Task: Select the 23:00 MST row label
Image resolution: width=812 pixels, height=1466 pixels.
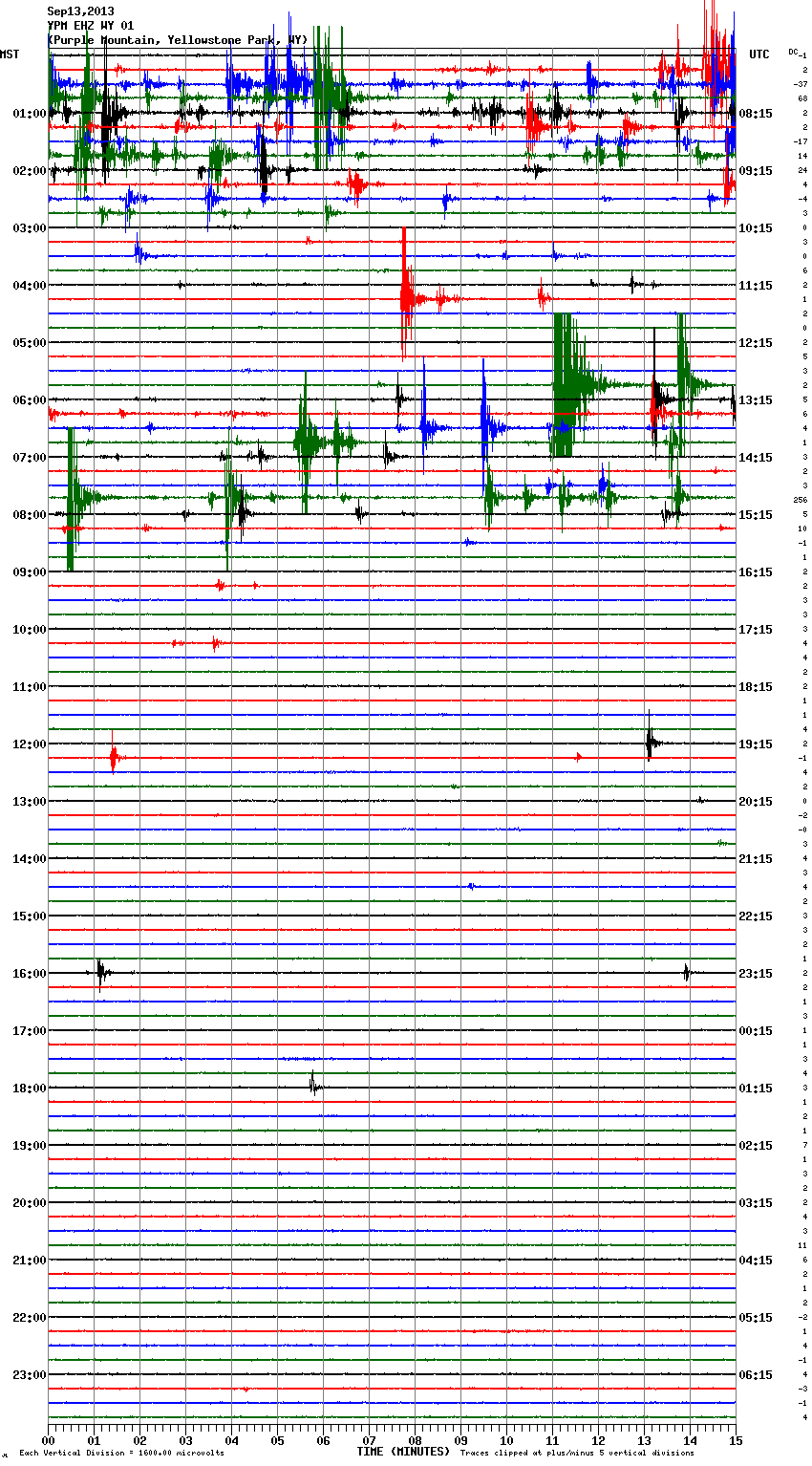Action: (x=29, y=1375)
